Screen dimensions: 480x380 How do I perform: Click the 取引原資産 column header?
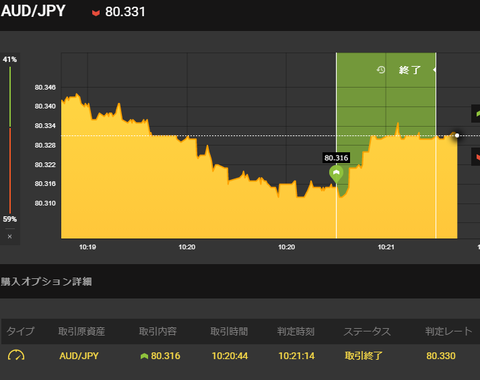pyautogui.click(x=82, y=331)
